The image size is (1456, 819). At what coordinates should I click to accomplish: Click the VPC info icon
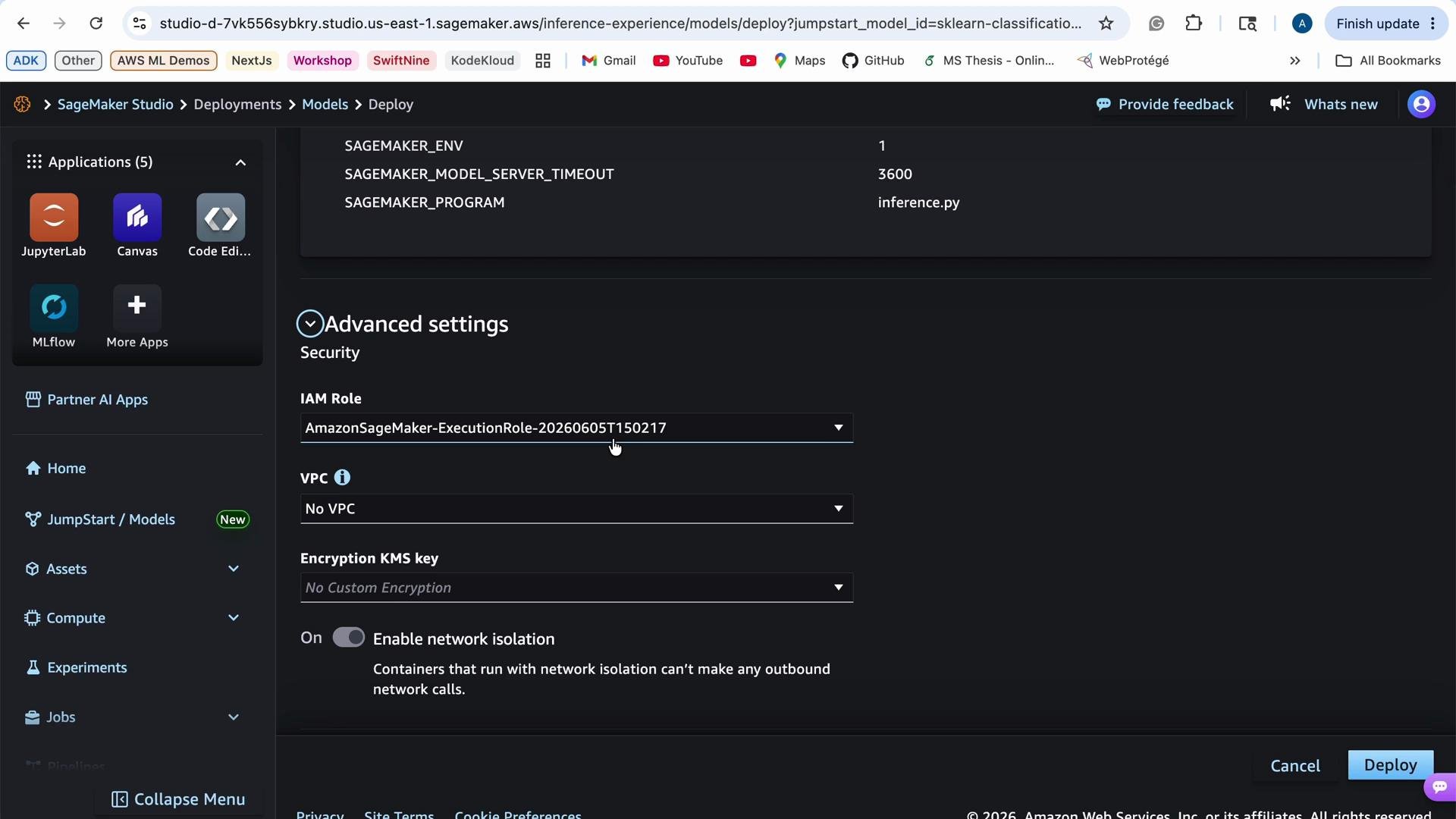[342, 478]
